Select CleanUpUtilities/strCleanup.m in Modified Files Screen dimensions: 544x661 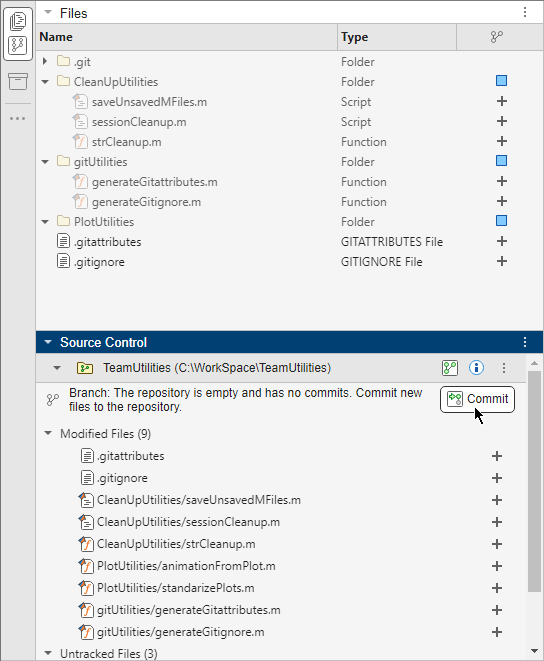click(176, 544)
